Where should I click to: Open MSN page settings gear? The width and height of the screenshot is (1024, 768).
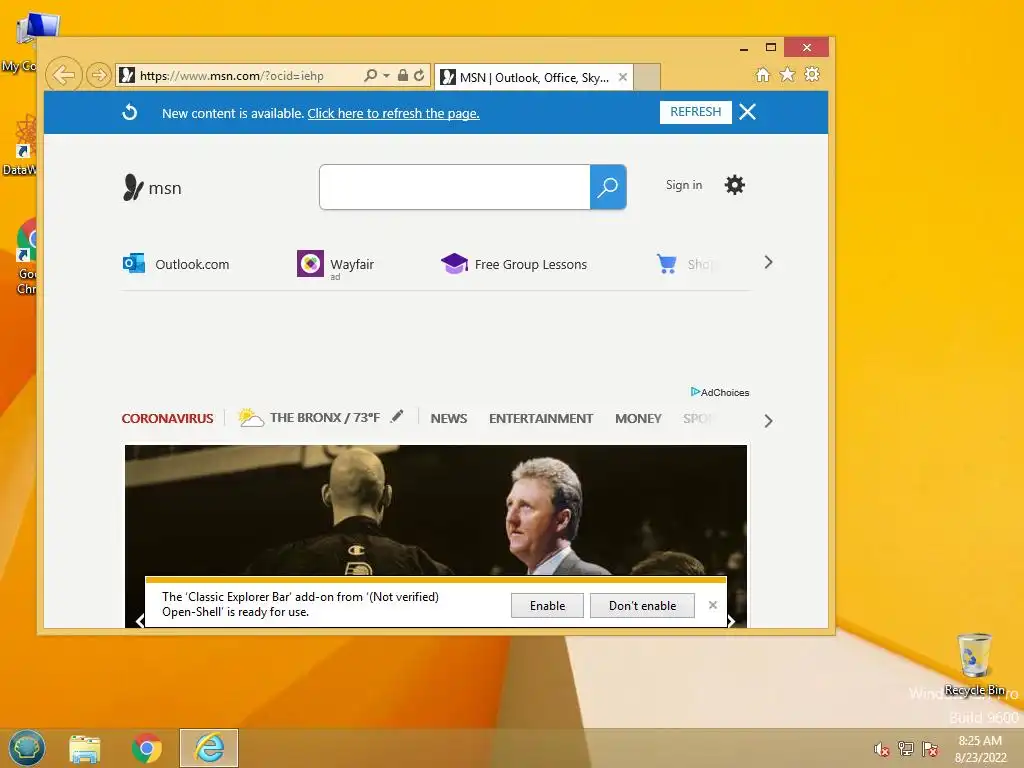(x=735, y=185)
